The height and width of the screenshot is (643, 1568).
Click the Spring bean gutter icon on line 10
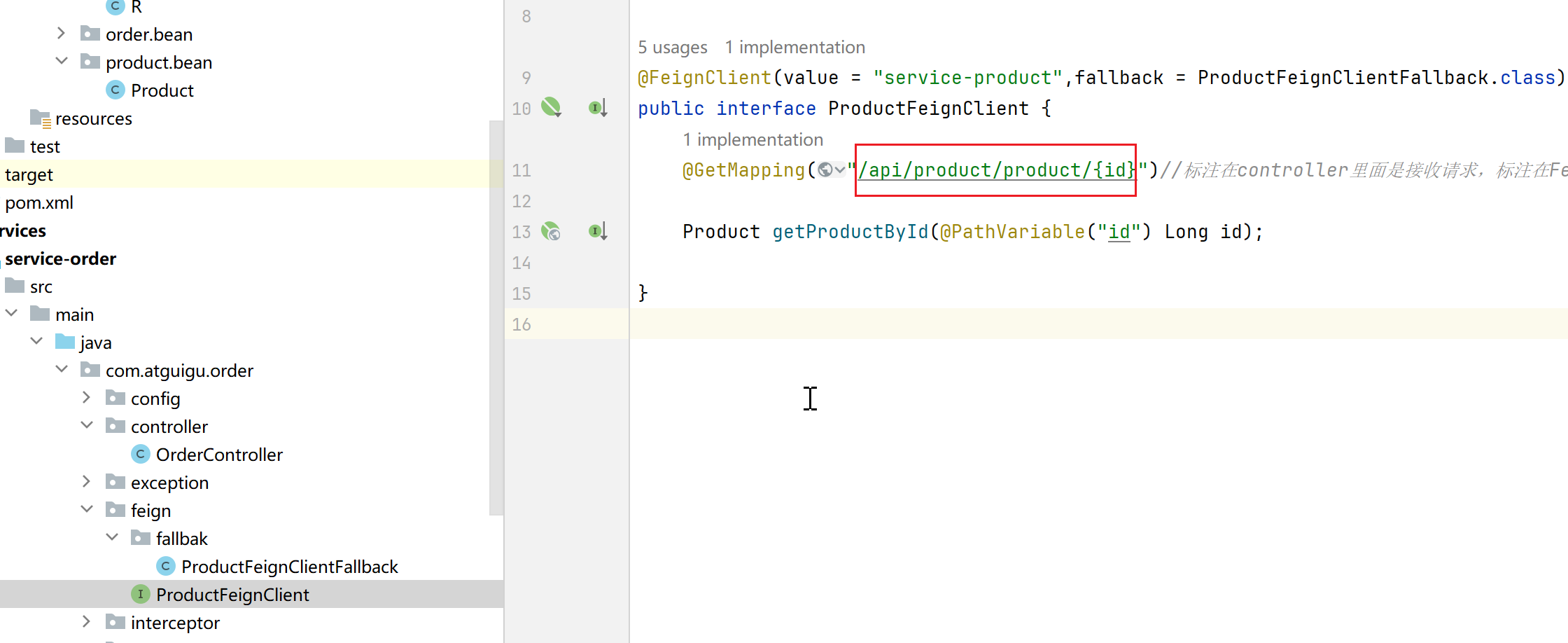coord(551,107)
